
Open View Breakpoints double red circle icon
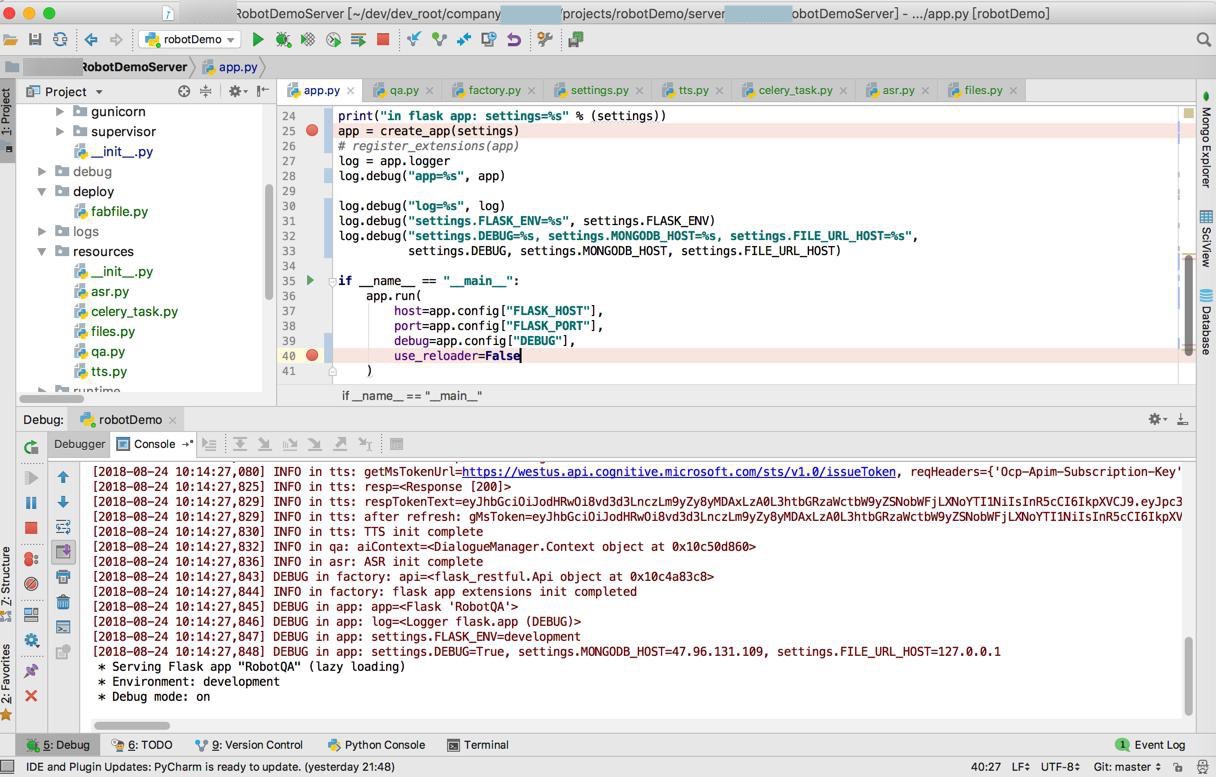coord(31,559)
